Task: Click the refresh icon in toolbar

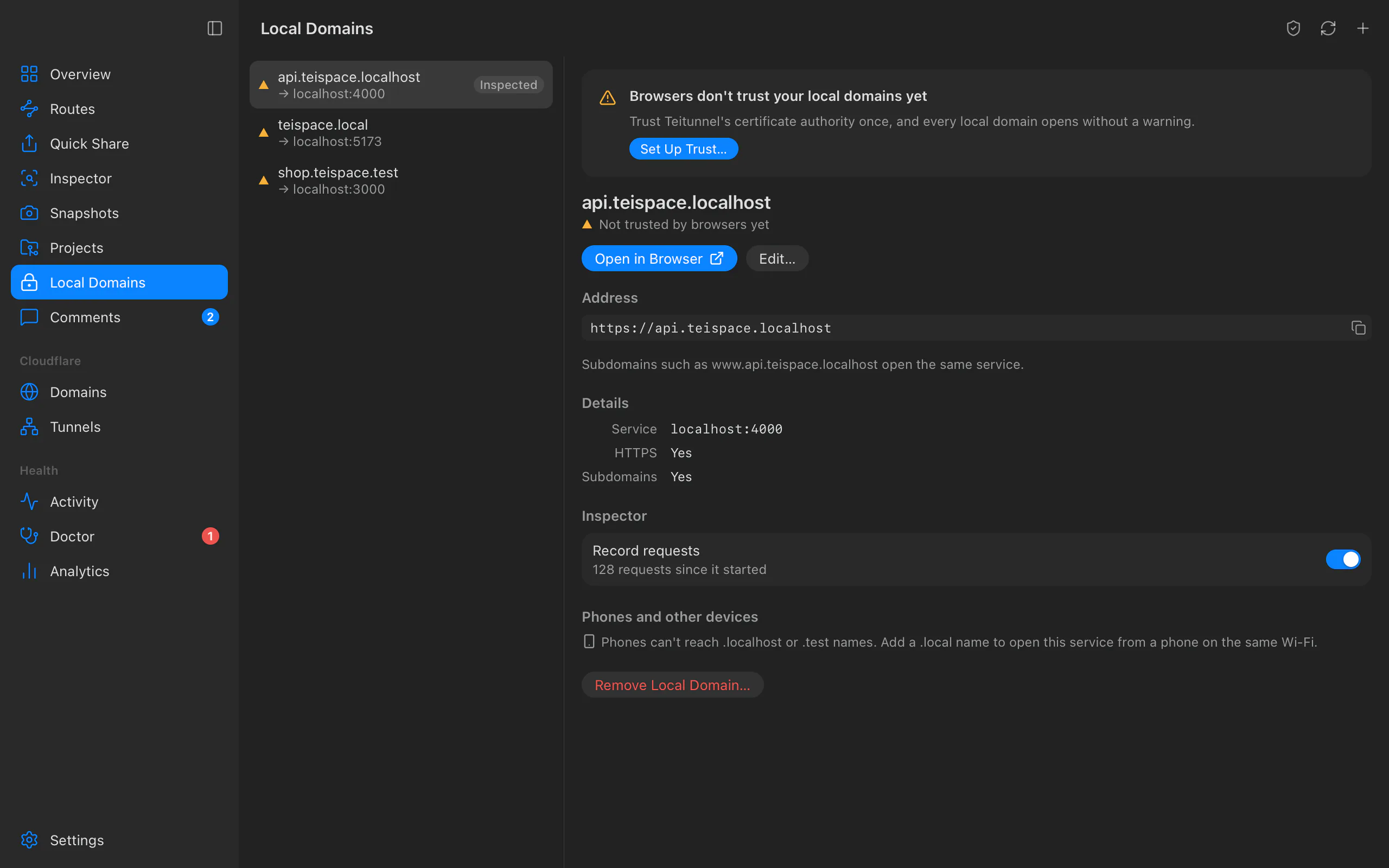Action: pos(1328,28)
